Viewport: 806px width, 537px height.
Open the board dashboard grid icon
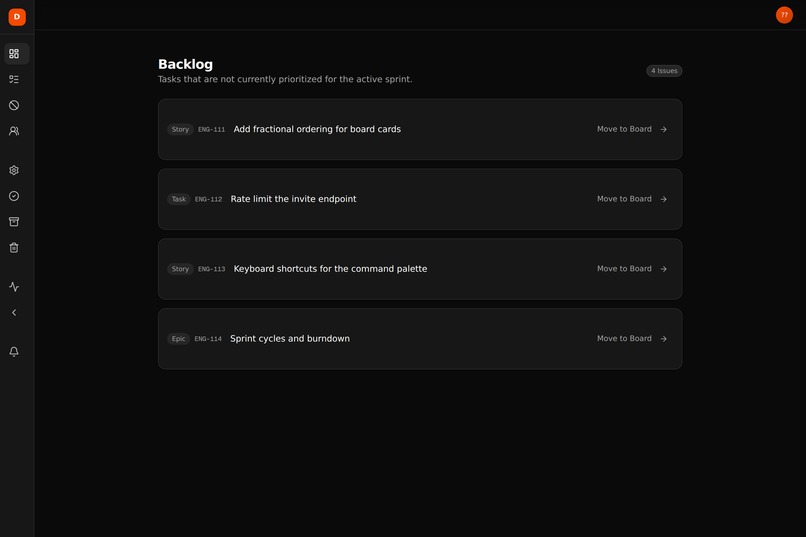(14, 53)
